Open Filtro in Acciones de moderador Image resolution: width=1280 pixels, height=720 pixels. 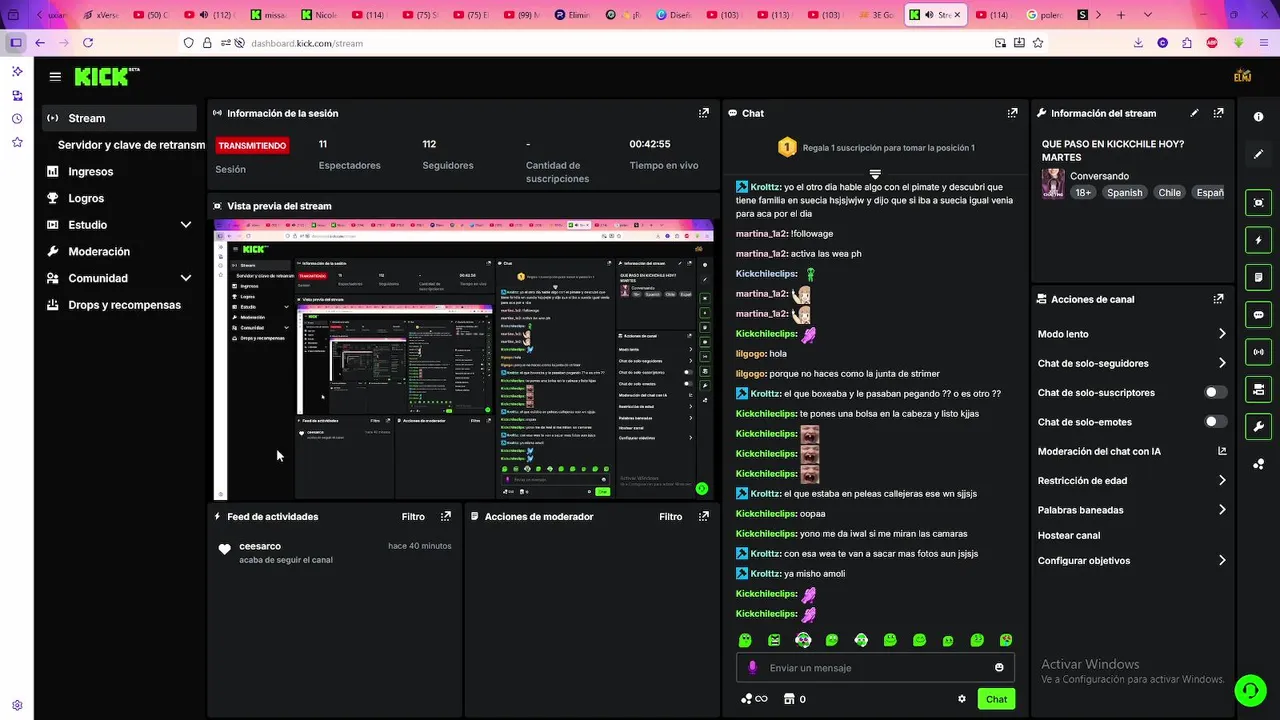(x=671, y=517)
